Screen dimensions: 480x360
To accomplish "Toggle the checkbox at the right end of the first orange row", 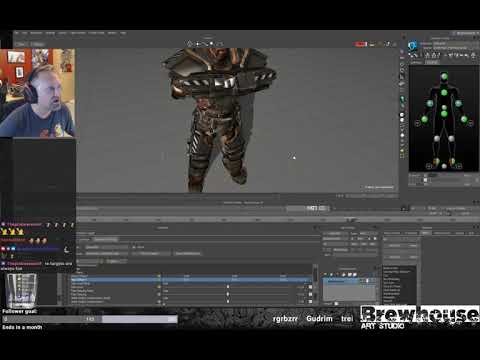I will click(x=310, y=287).
